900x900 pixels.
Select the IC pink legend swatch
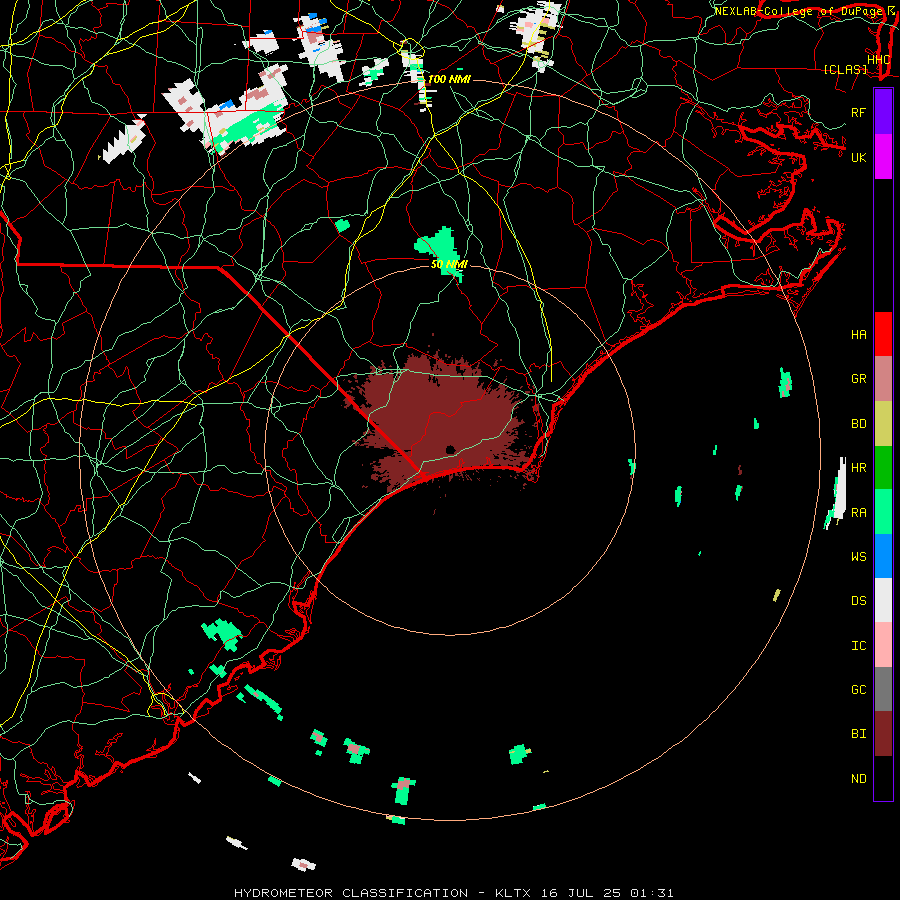click(x=883, y=645)
